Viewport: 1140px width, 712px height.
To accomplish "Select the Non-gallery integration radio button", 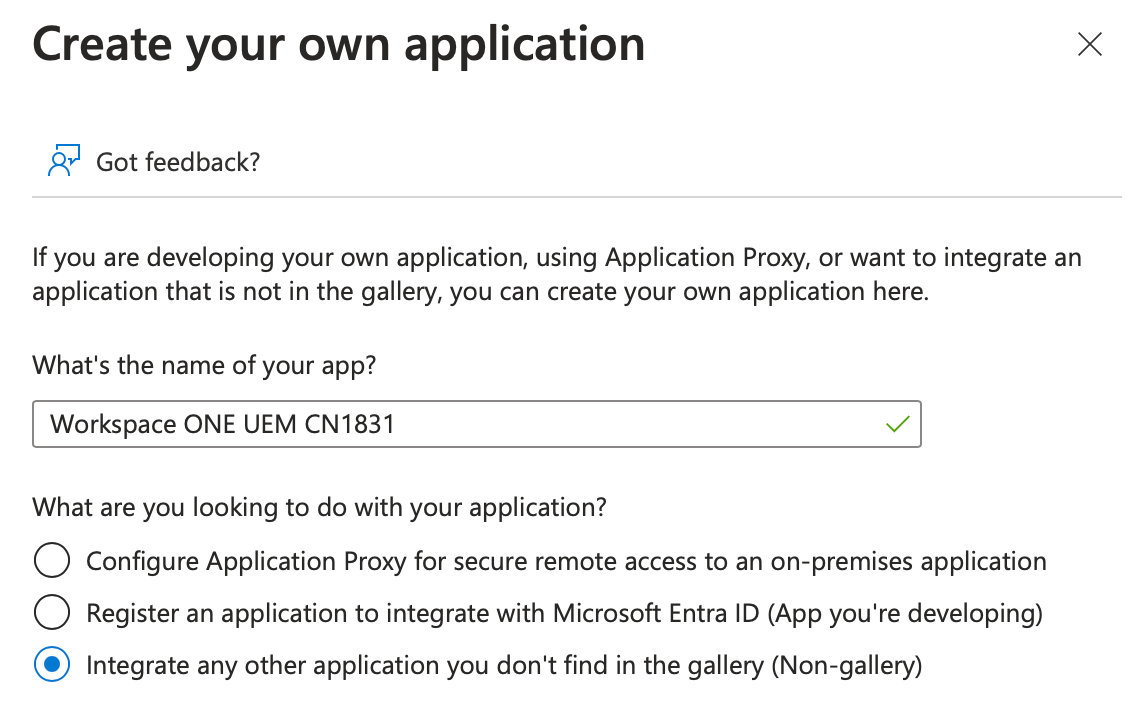I will pyautogui.click(x=52, y=665).
